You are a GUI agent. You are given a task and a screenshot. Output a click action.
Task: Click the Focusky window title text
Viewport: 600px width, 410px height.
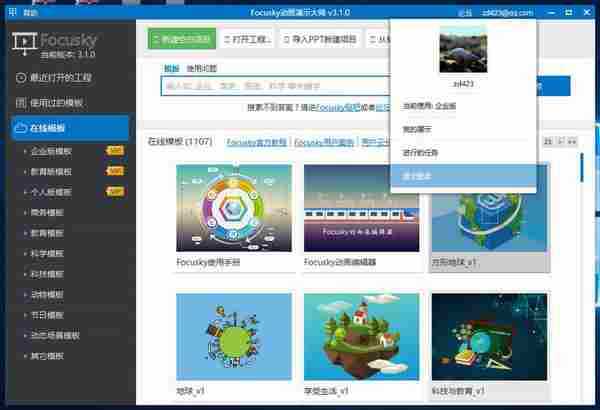click(300, 13)
